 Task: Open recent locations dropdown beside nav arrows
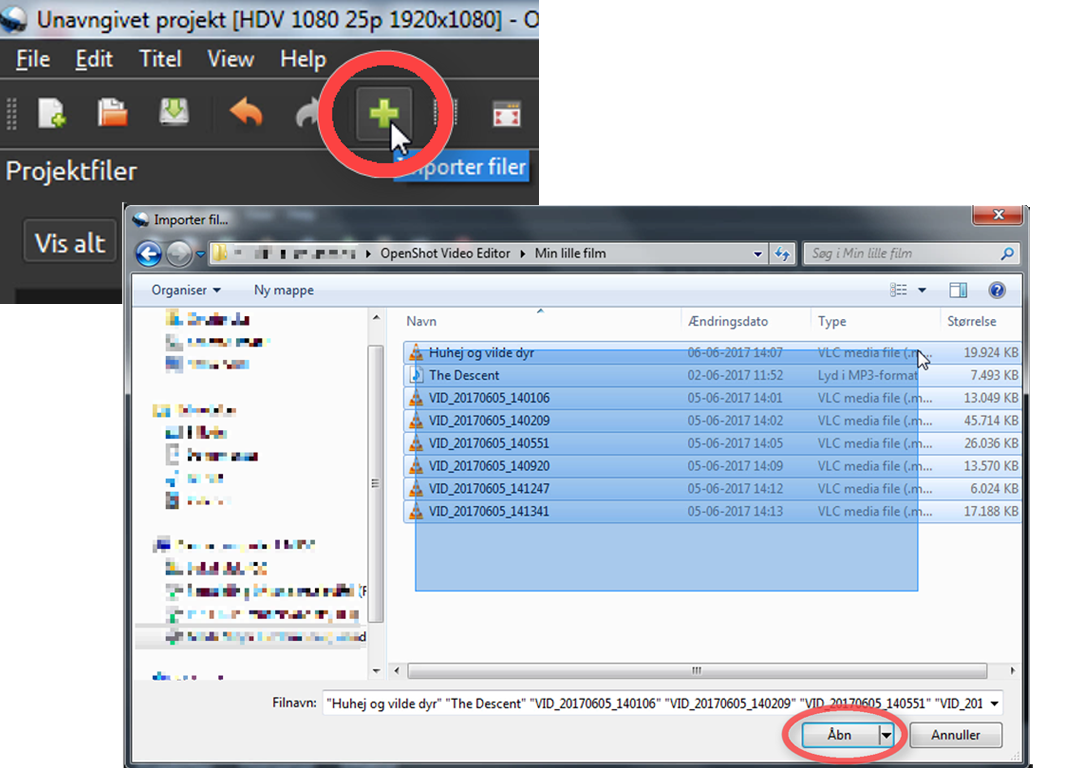(x=200, y=254)
